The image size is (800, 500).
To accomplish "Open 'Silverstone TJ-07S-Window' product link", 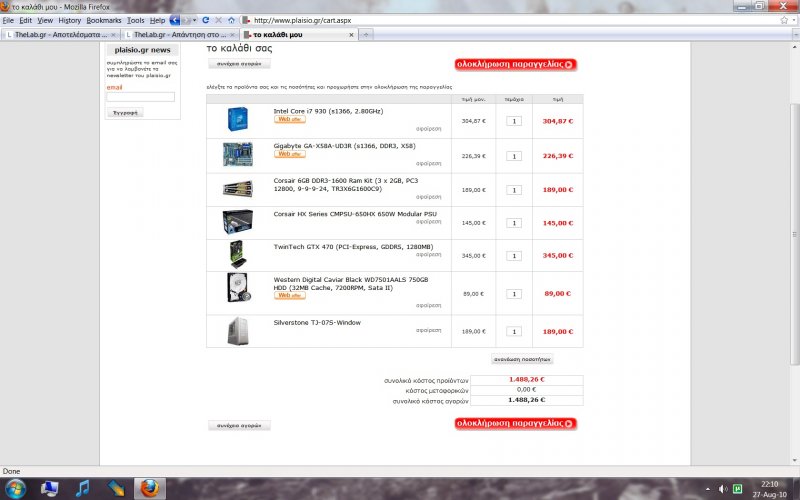I will click(317, 322).
